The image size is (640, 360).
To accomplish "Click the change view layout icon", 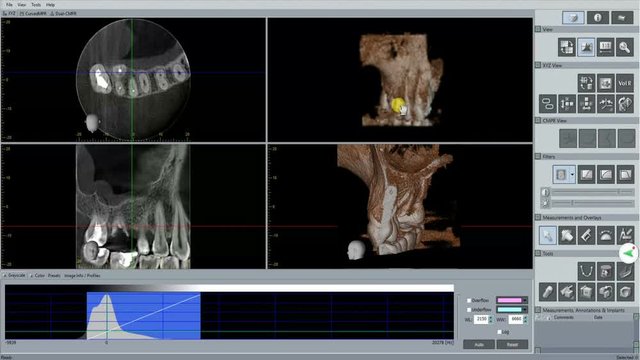I will [567, 47].
